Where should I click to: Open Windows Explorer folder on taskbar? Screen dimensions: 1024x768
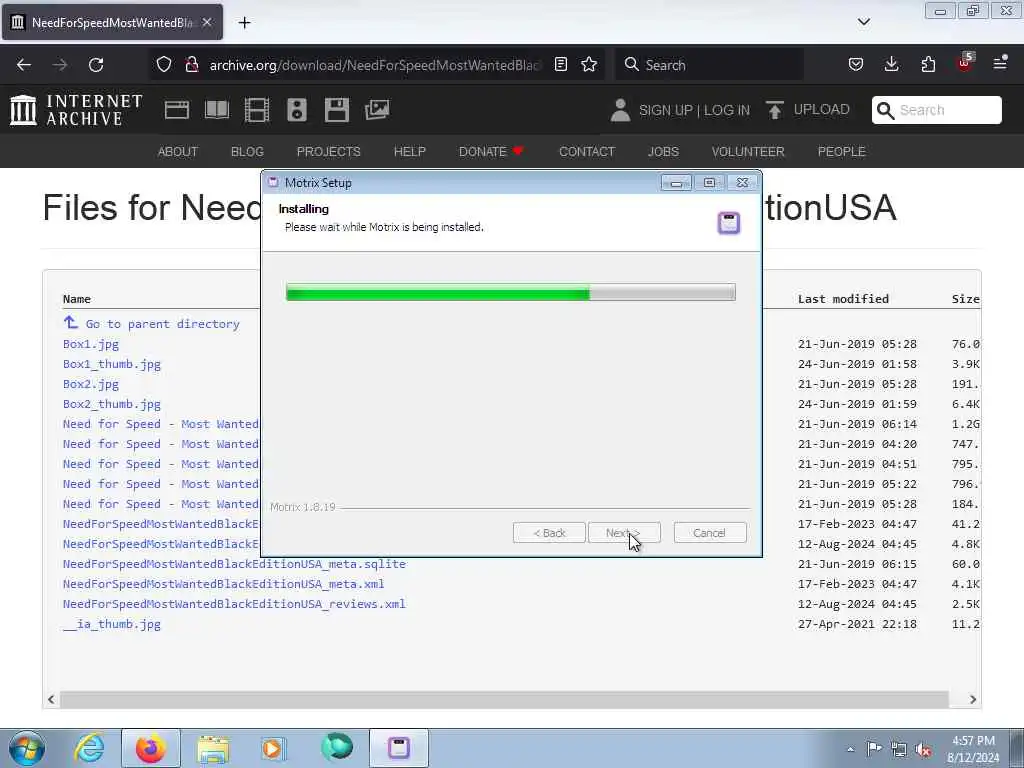(x=213, y=748)
